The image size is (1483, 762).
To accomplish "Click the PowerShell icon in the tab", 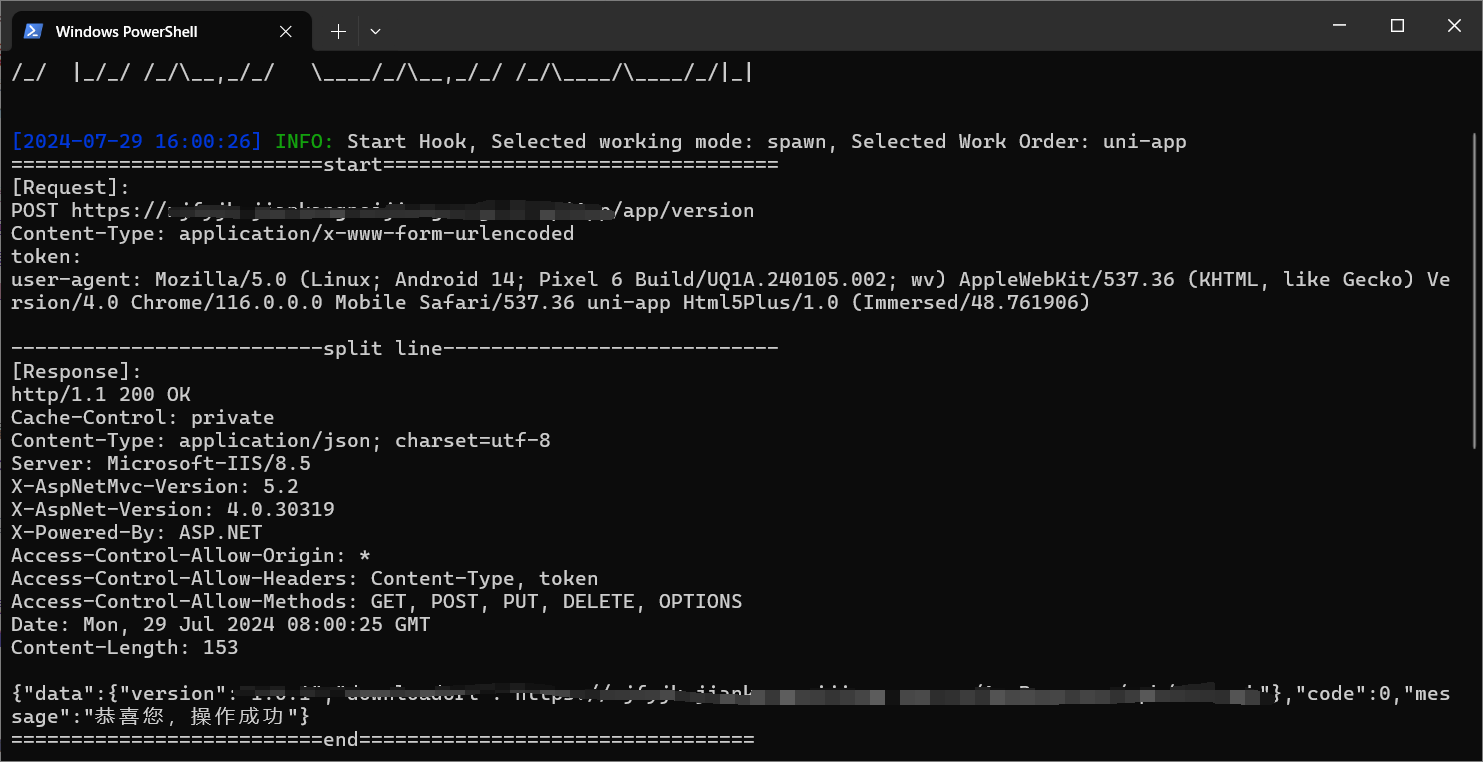I will pos(32,31).
